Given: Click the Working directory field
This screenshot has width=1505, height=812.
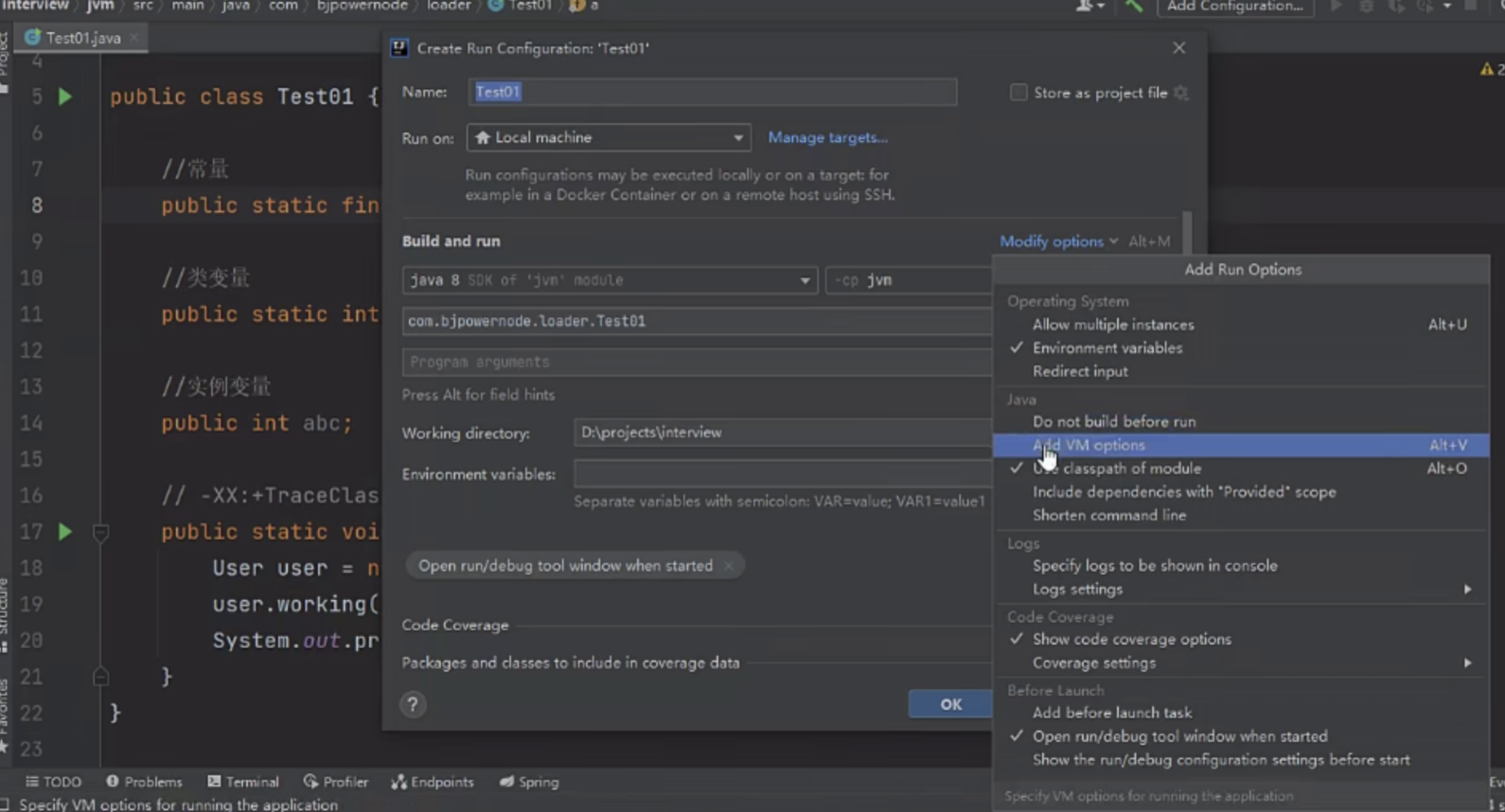Looking at the screenshot, I should click(x=783, y=432).
